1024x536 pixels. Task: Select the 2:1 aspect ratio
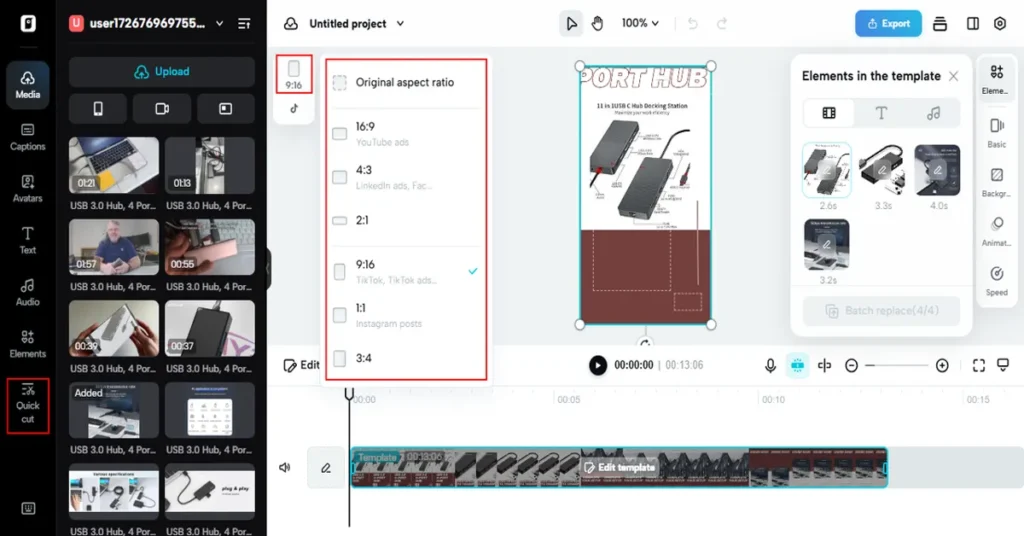[x=406, y=221]
